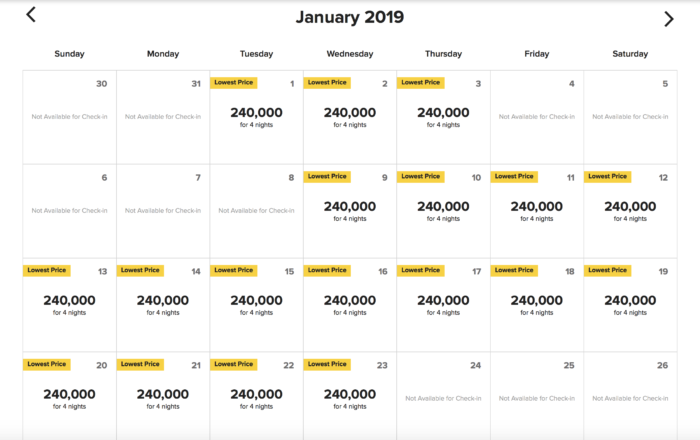Select January 2 for 240,000 points

tap(350, 117)
